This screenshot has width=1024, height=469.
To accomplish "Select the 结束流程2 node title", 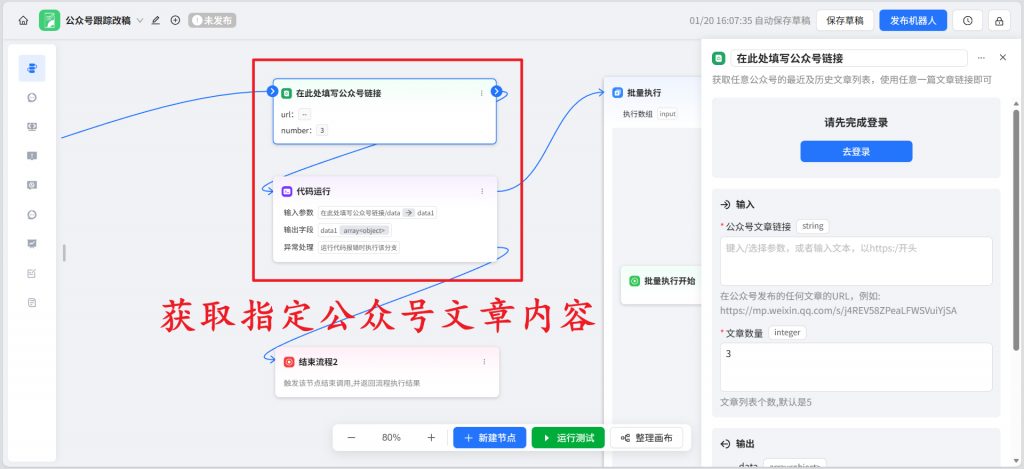I will click(318, 362).
